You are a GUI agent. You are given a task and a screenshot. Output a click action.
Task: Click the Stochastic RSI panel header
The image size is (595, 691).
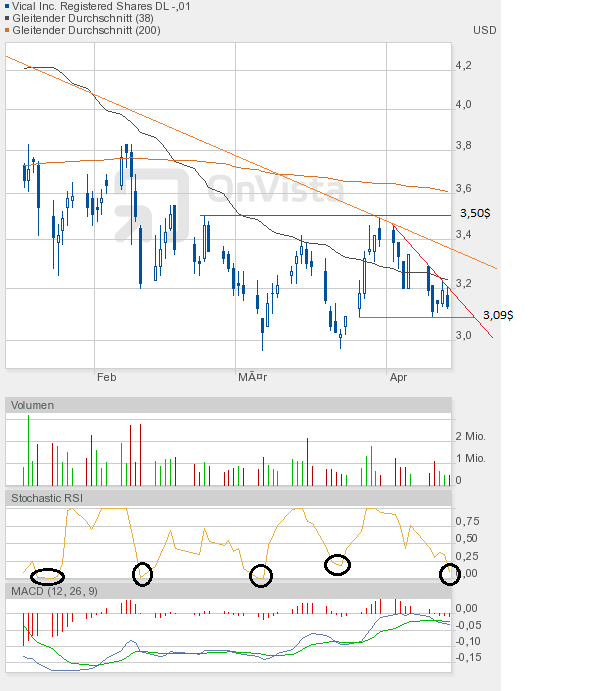coord(228,498)
